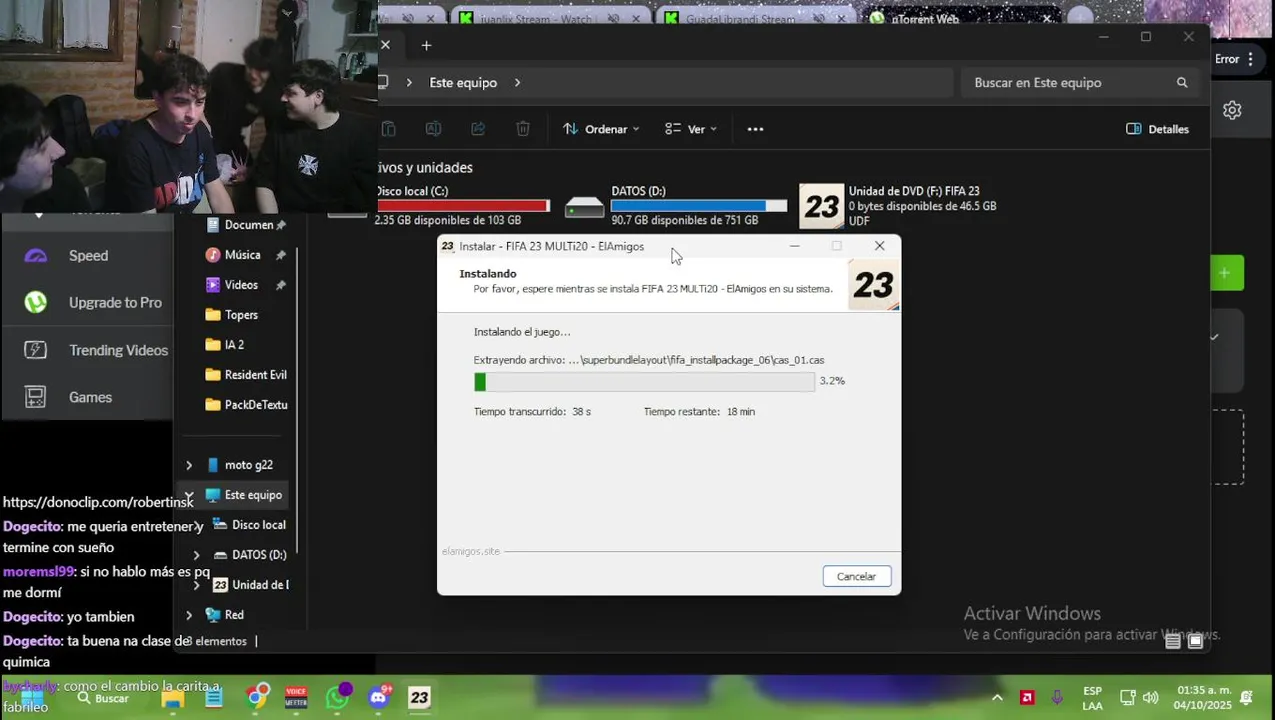Viewport: 1275px width, 720px height.
Task: Open the notifications bell in the tray
Action: (x=1246, y=698)
